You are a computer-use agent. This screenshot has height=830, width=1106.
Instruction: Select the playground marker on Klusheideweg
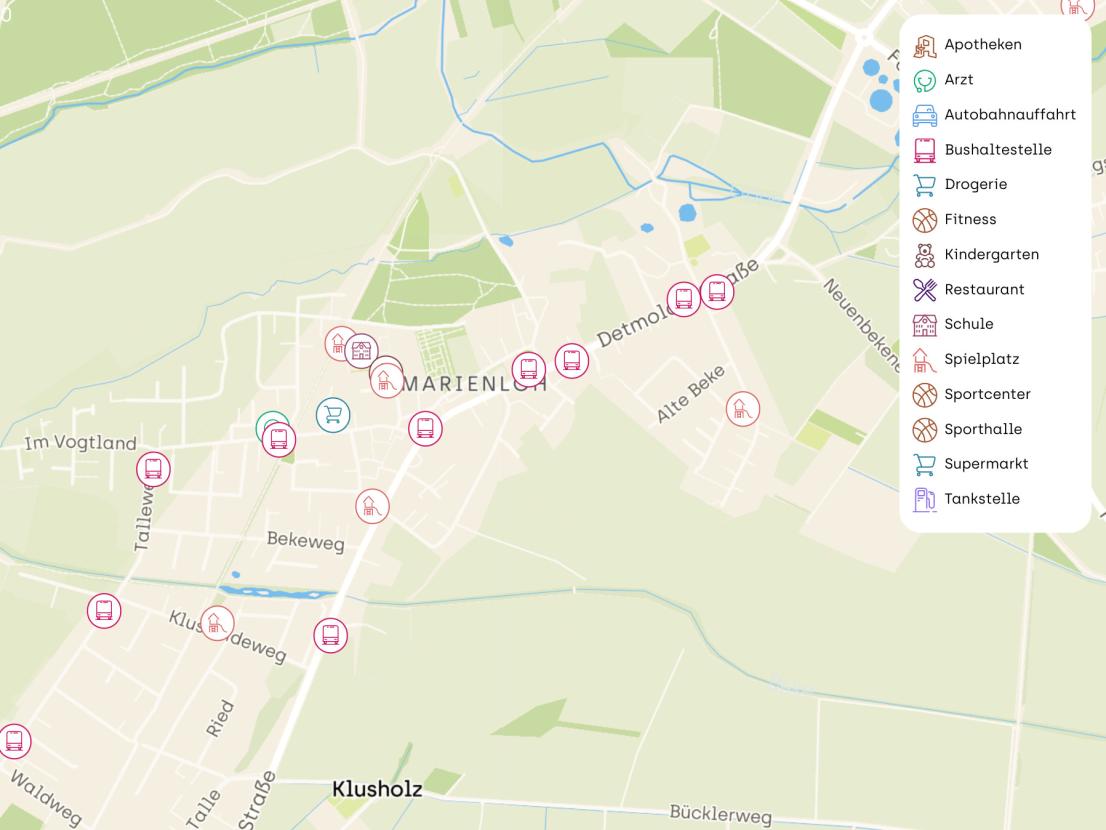point(217,623)
